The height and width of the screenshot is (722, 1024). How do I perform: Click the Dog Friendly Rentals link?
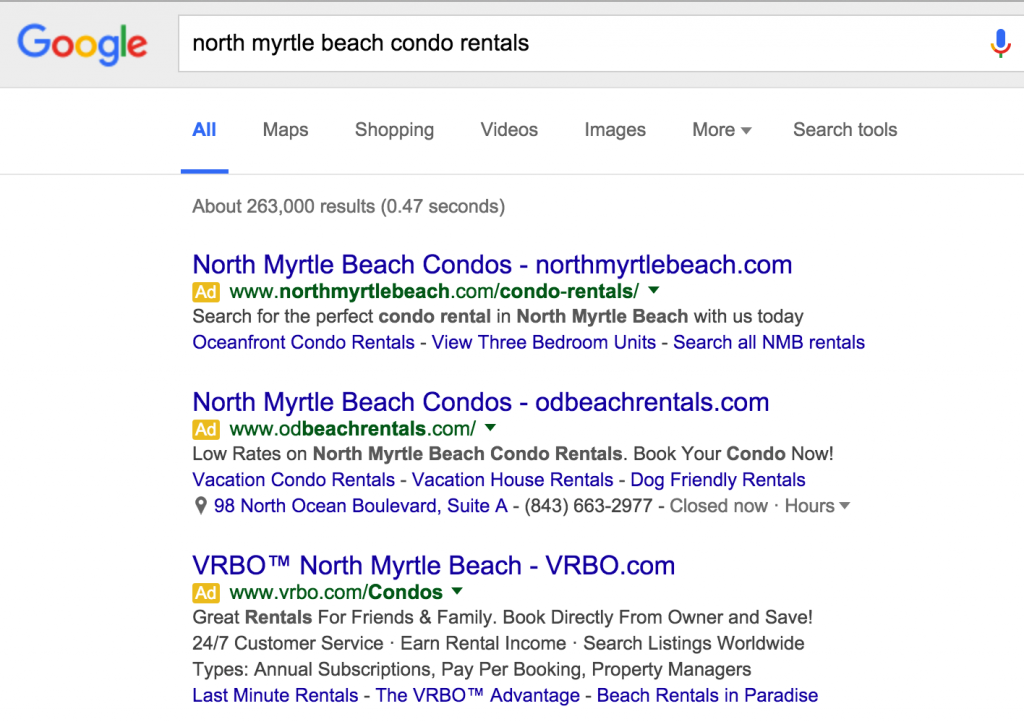click(x=717, y=480)
